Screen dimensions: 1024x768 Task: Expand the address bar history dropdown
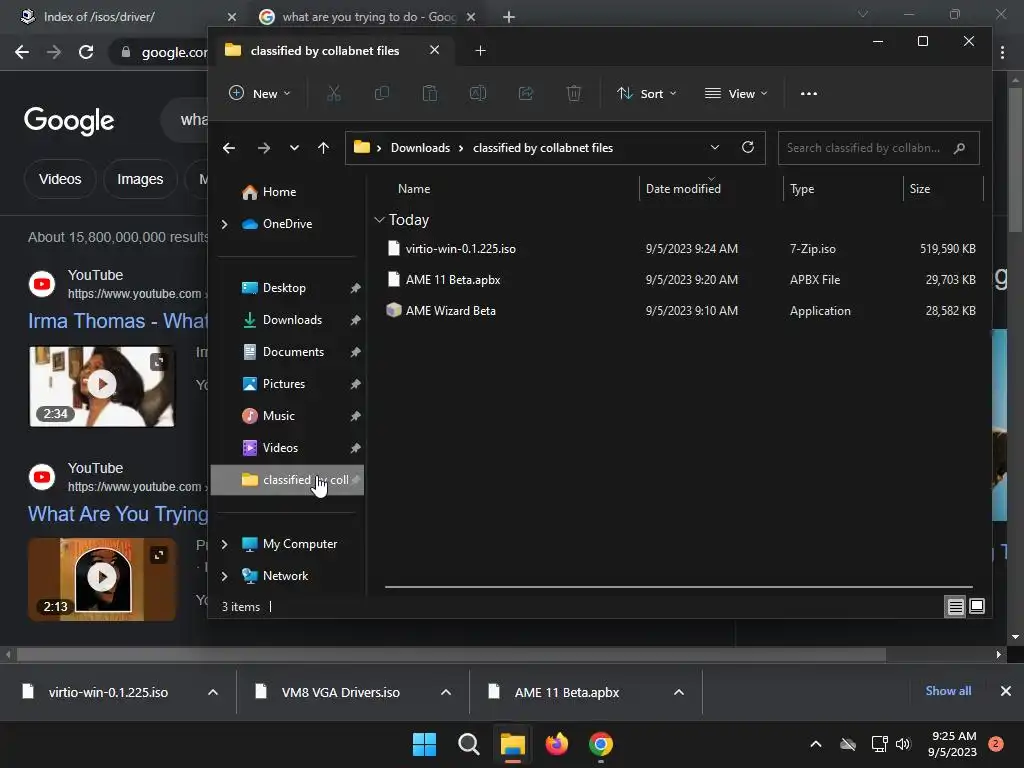[714, 148]
